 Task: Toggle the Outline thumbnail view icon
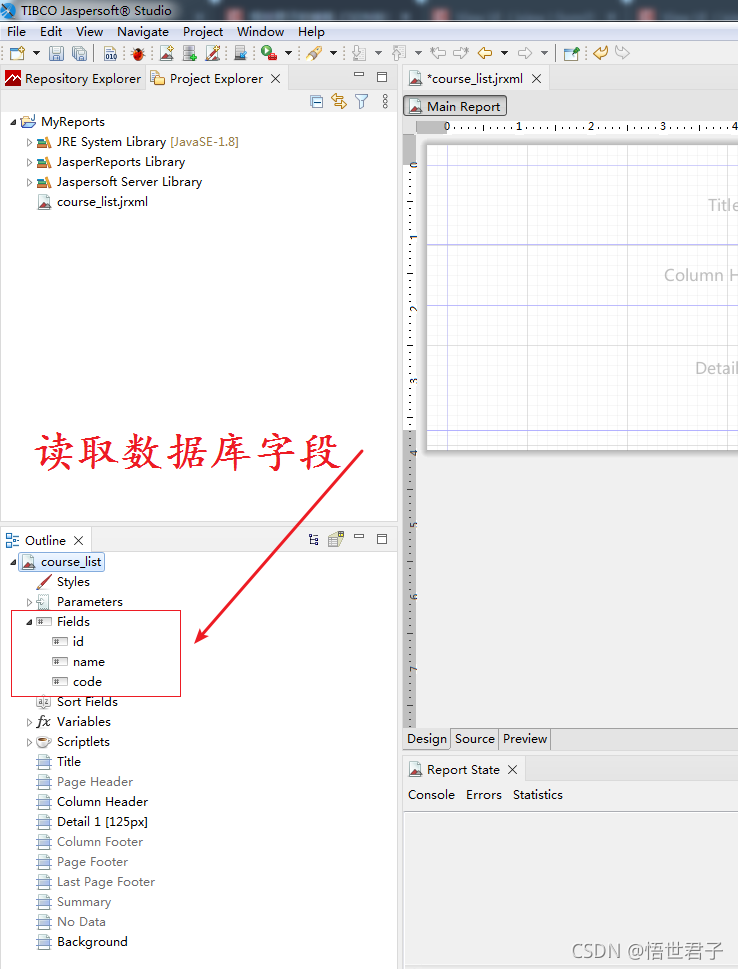click(336, 539)
